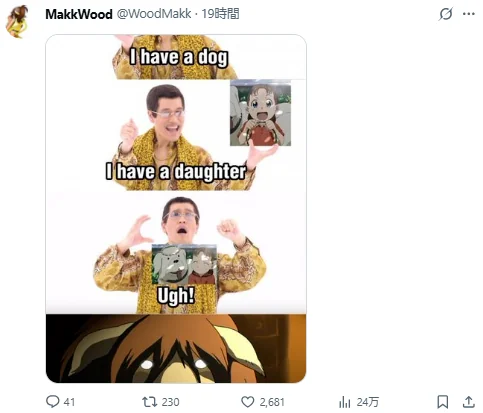483x413 pixels.
Task: Click the MakkWood display name
Action: point(79,14)
